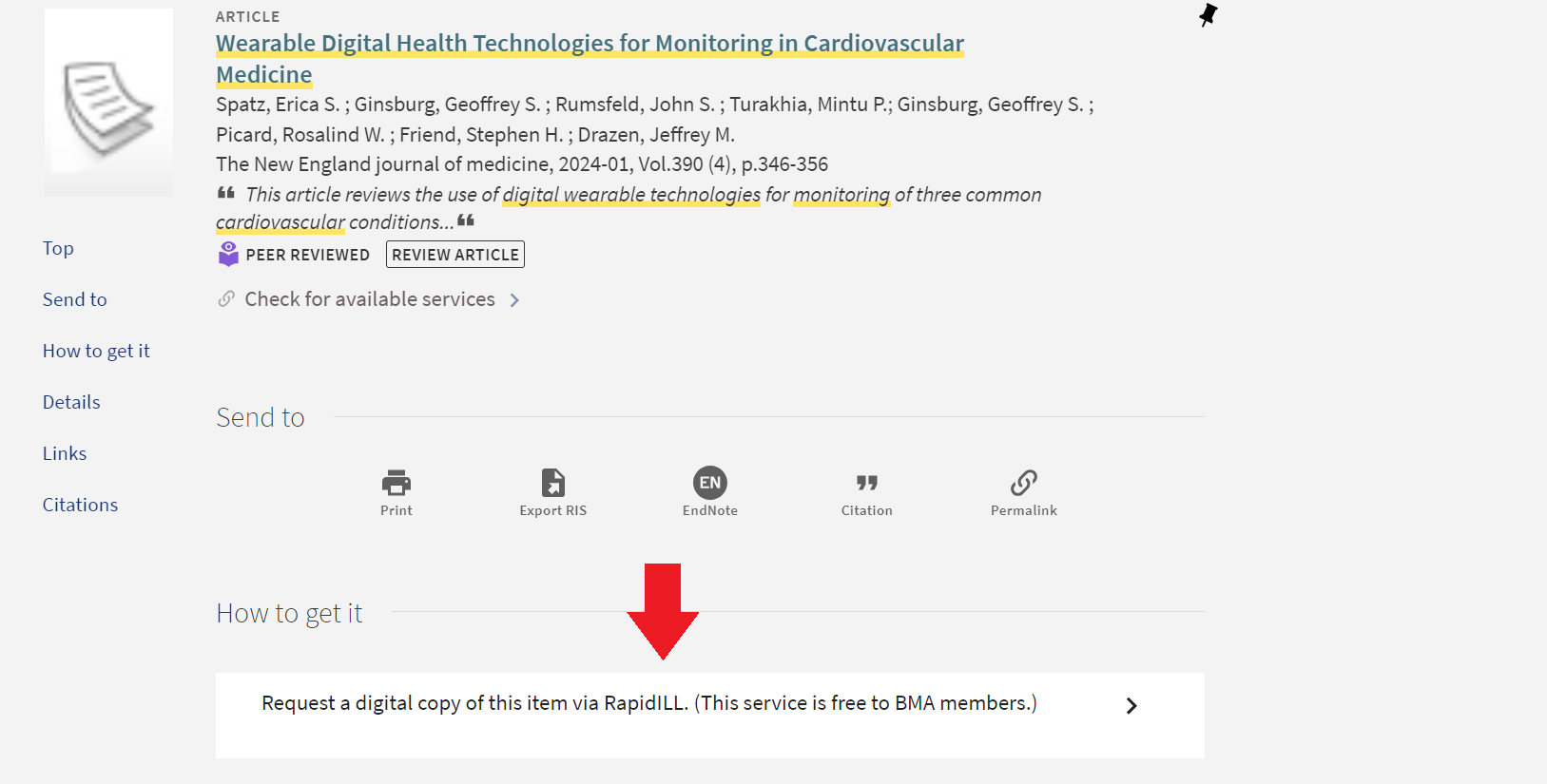This screenshot has width=1547, height=784.
Task: Click Check for available services link
Action: [x=370, y=299]
